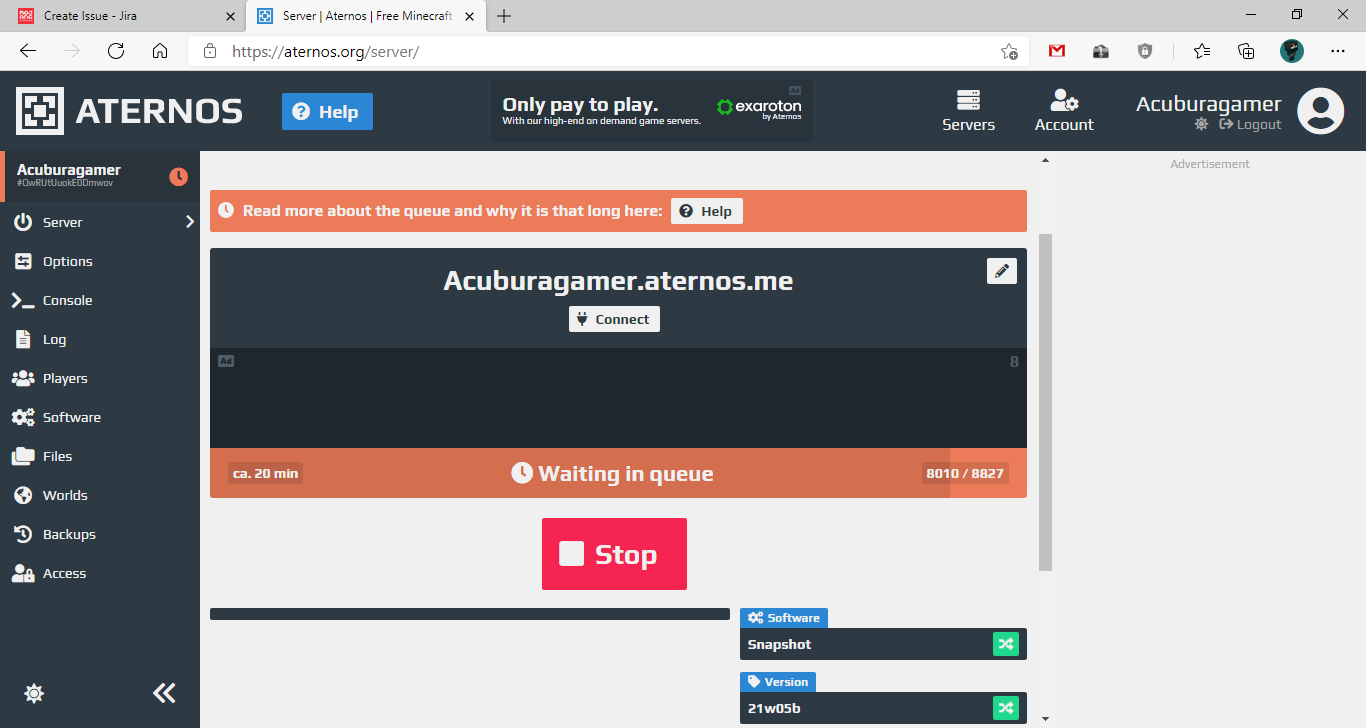
Task: Collapse the sidebar with the double chevron
Action: (x=164, y=693)
